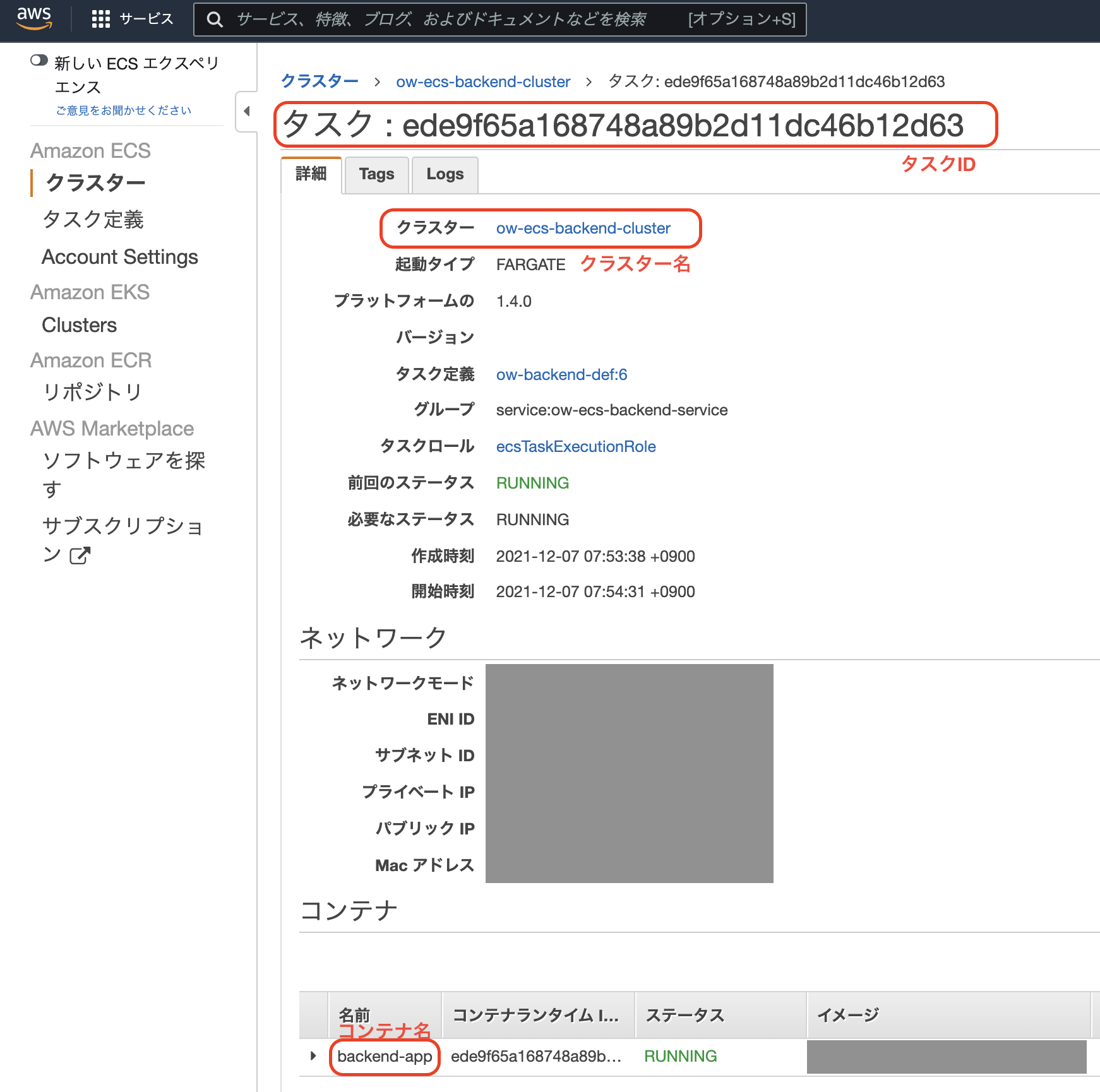The image size is (1100, 1092).
Task: Open Account Settings in the sidebar
Action: click(119, 256)
